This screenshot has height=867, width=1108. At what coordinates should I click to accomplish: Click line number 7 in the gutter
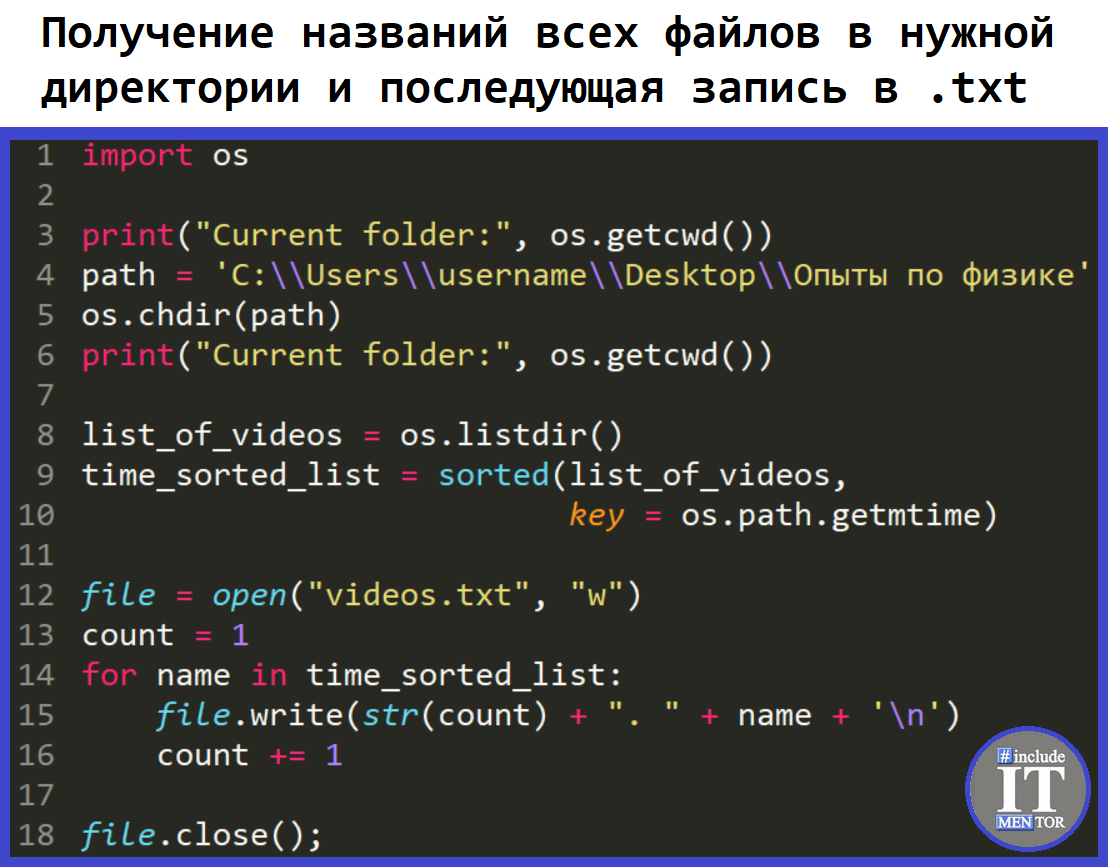(x=45, y=395)
